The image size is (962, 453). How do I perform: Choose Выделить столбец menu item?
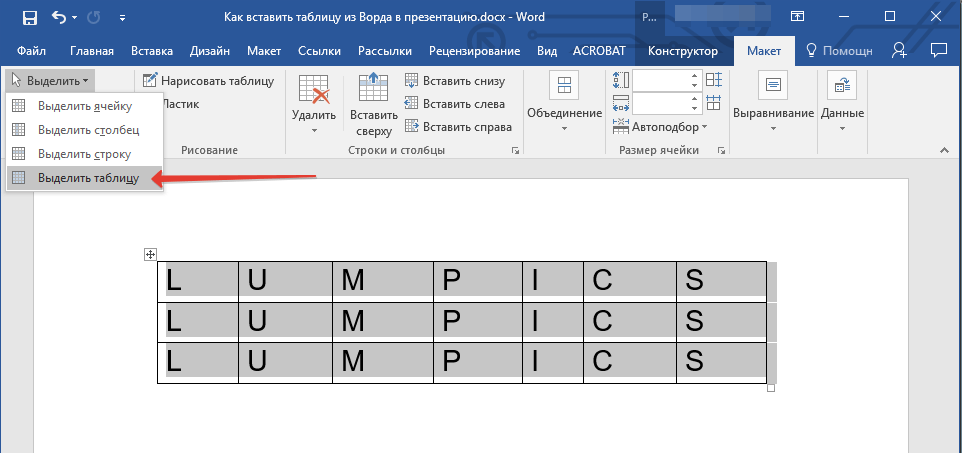pos(87,130)
